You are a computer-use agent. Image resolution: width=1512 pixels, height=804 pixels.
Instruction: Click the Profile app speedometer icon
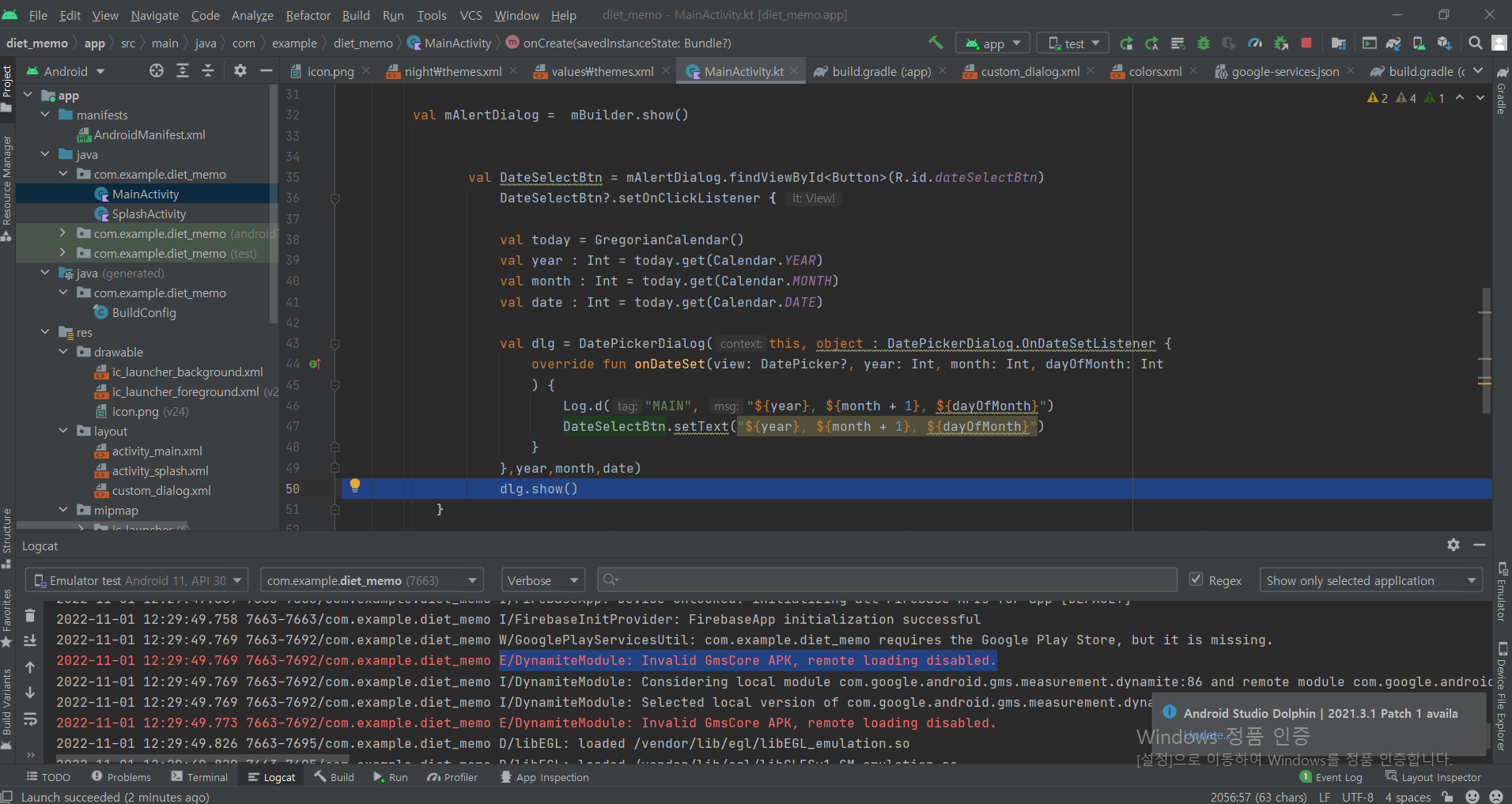1255,43
